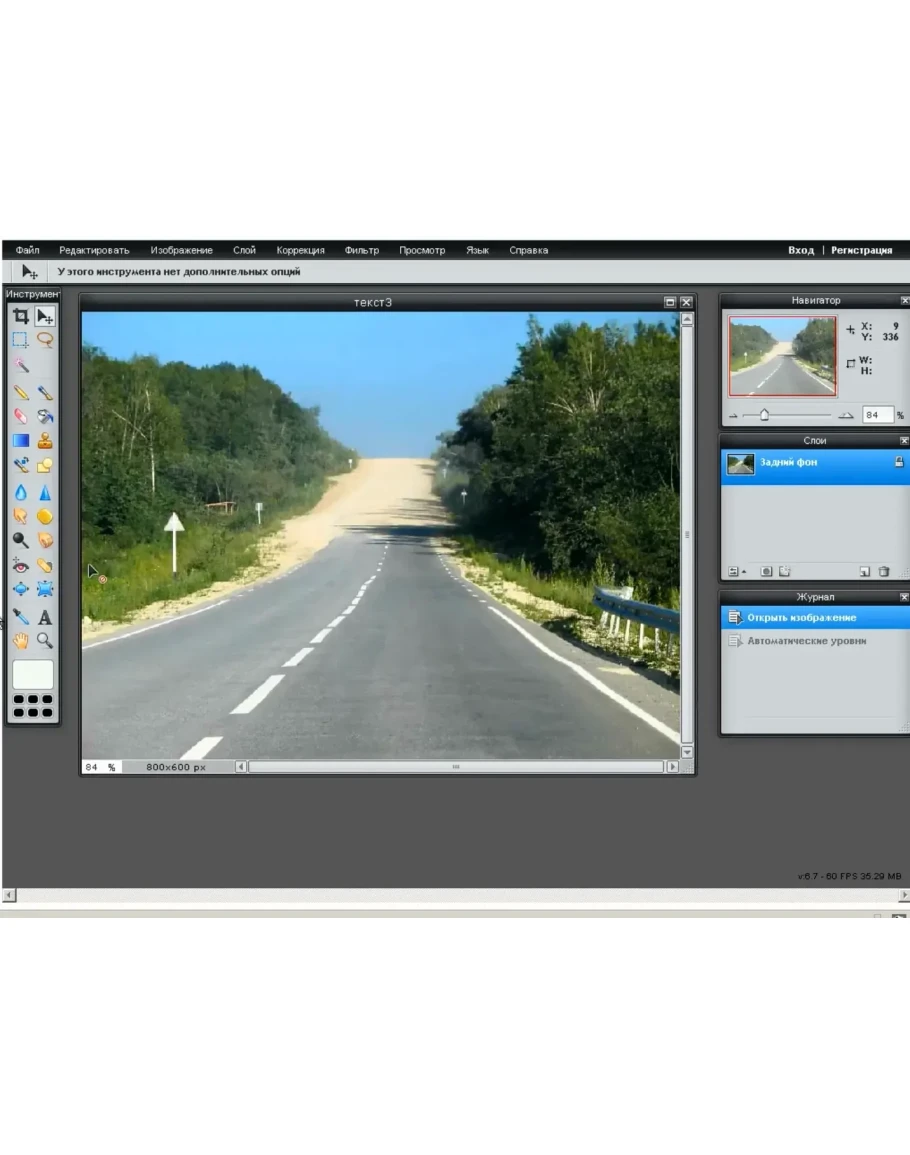Select the Lasso tool

tap(45, 340)
